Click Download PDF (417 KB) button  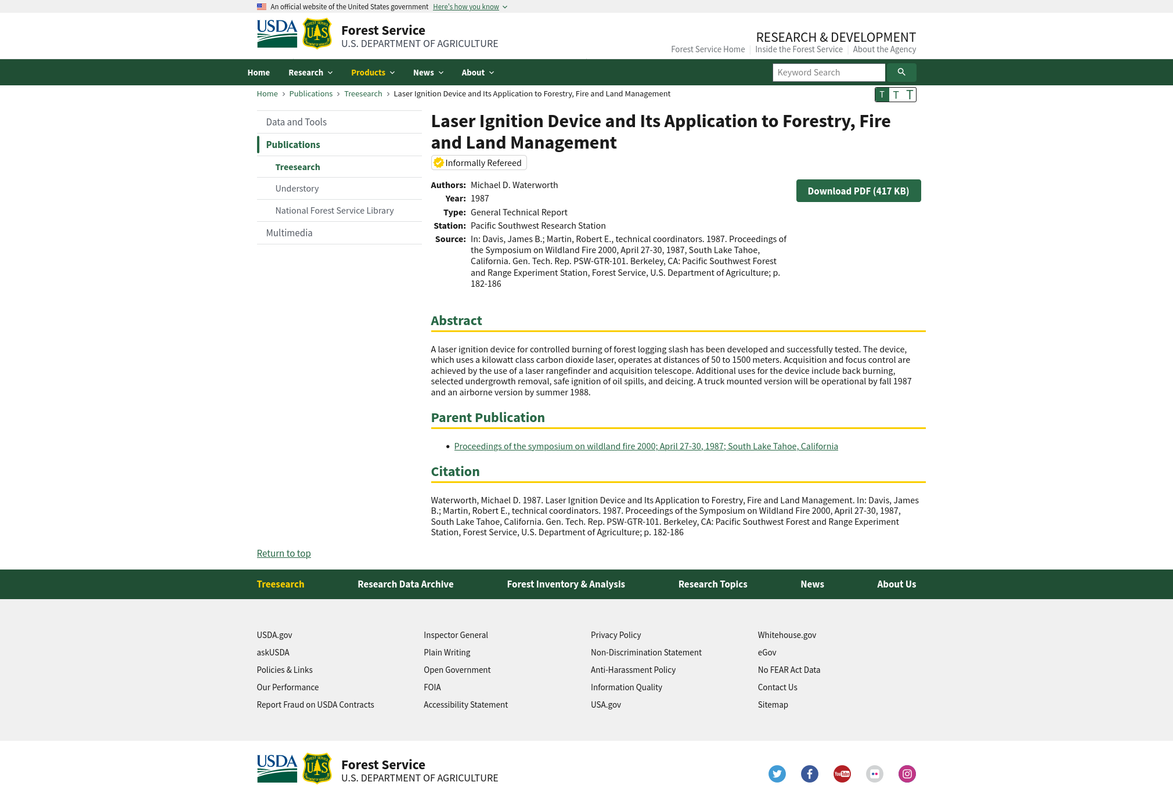tap(858, 191)
